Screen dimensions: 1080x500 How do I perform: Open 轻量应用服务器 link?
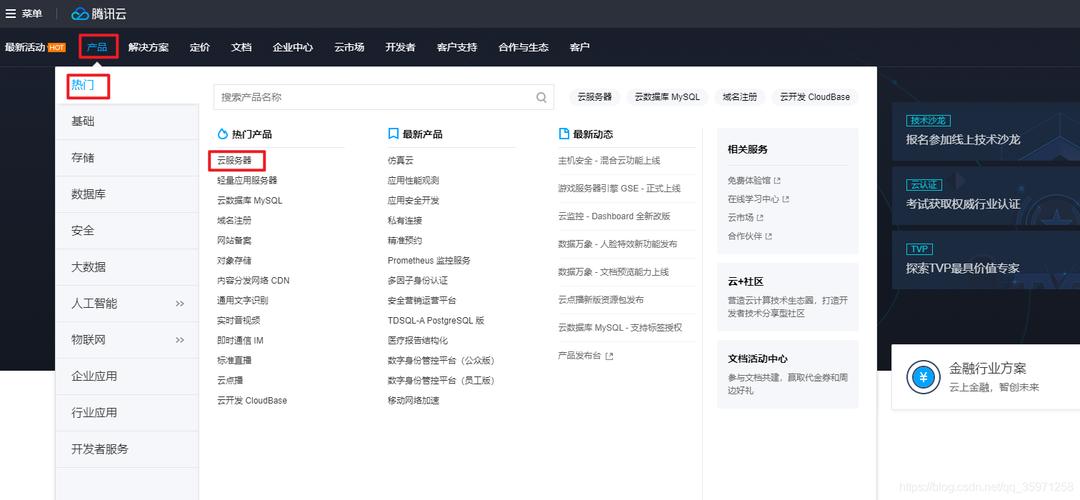247,180
